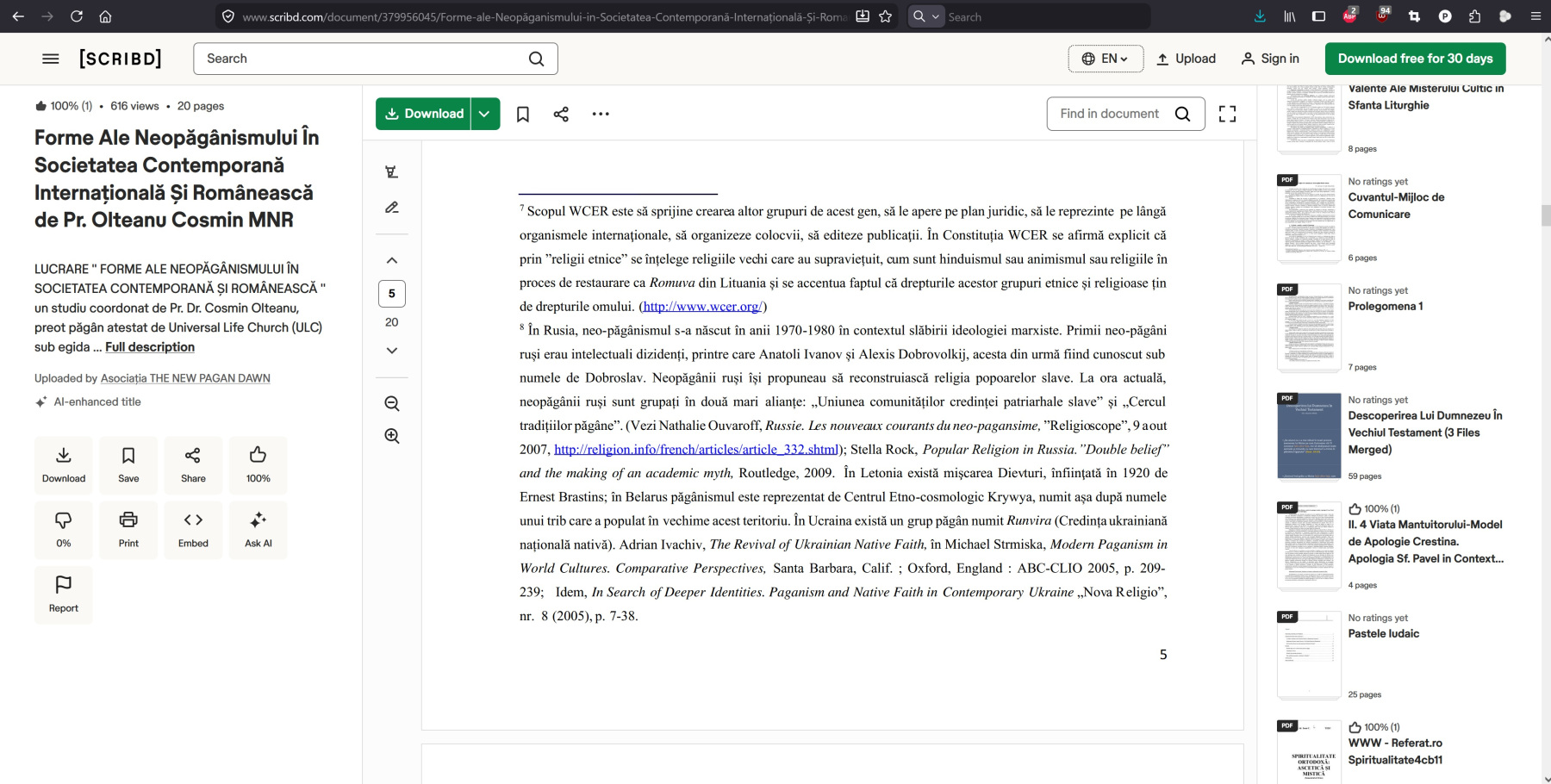The height and width of the screenshot is (784, 1551).
Task: Open the EN language selector
Action: click(1106, 59)
